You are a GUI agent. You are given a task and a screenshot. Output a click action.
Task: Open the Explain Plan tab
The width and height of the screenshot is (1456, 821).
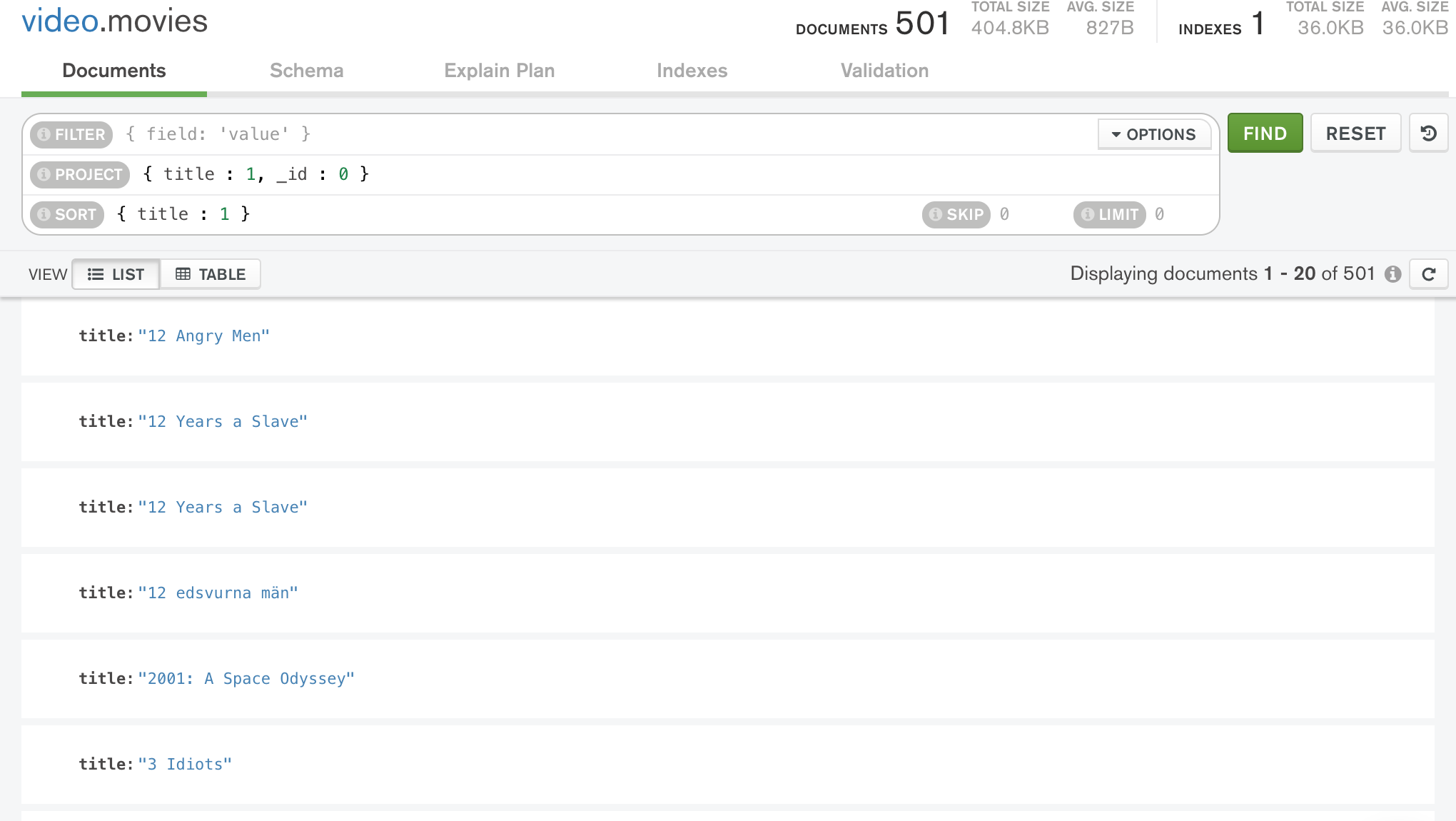[x=500, y=71]
